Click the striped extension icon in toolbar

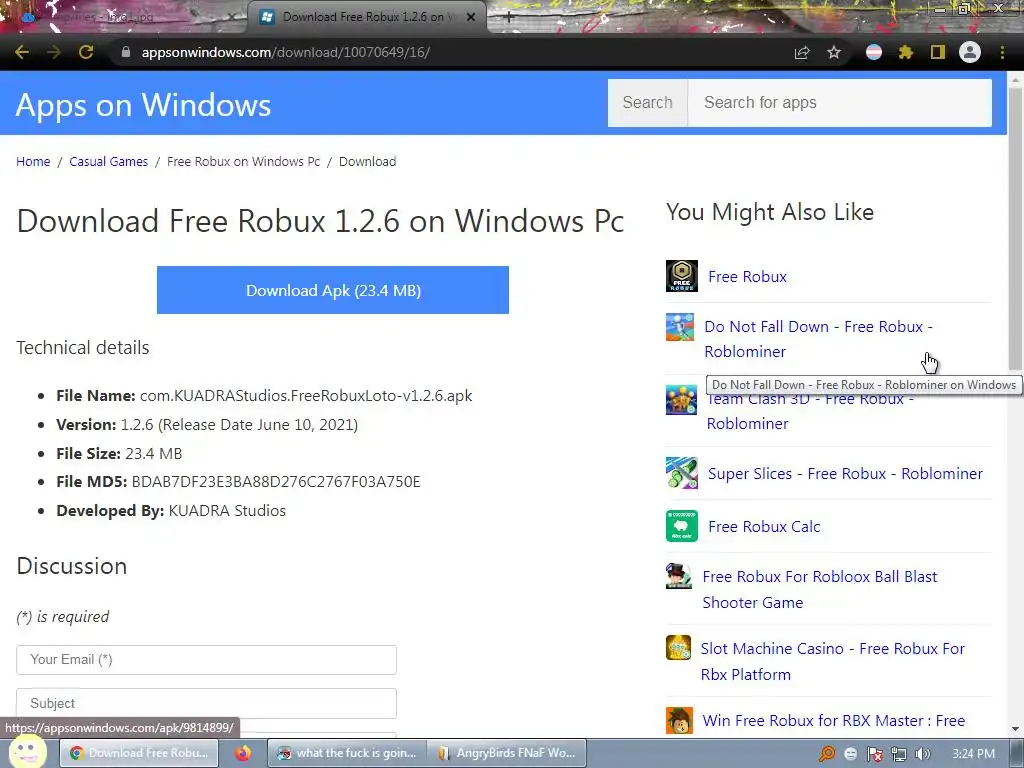point(874,52)
